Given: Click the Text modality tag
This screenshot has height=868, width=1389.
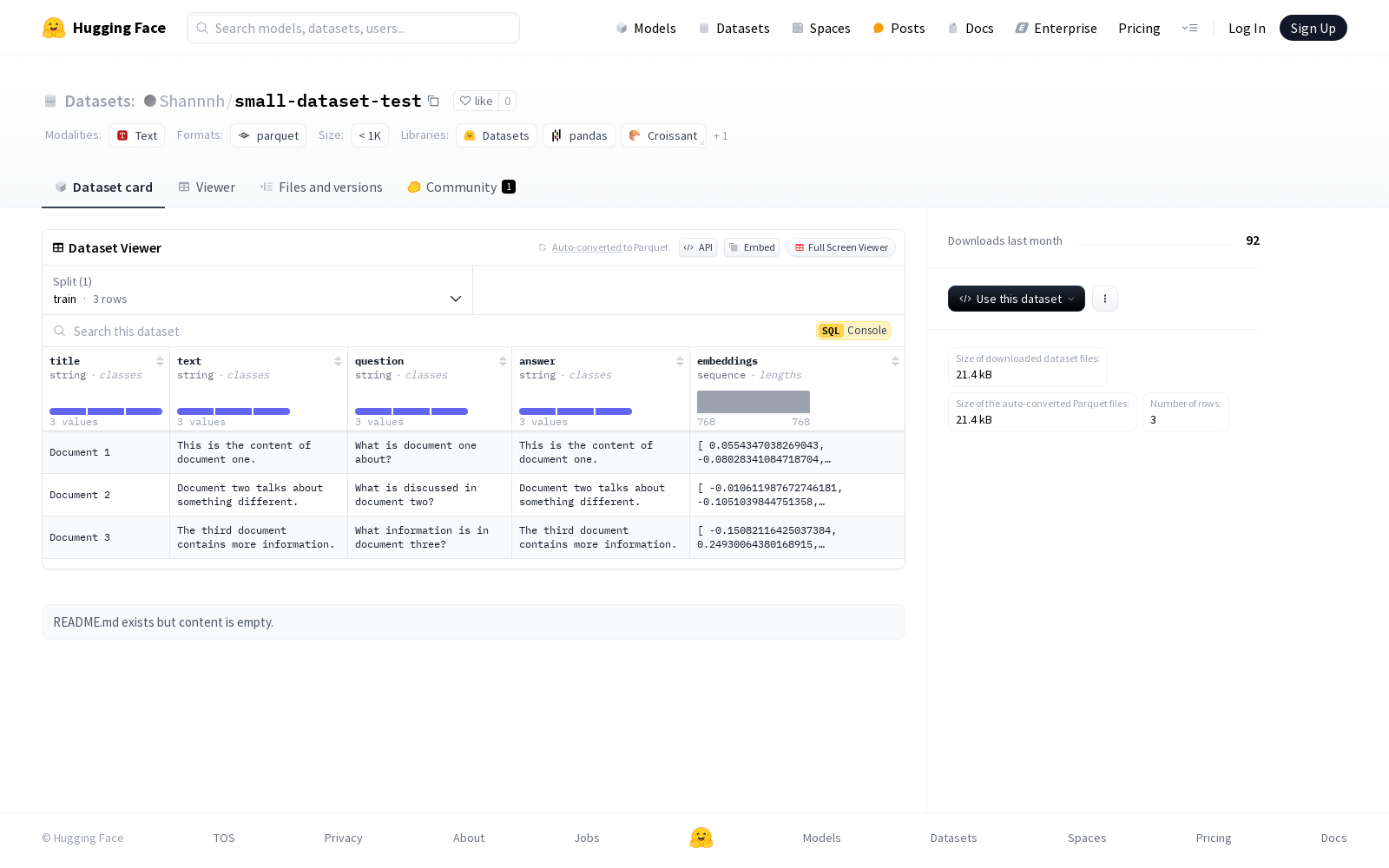Looking at the screenshot, I should click(x=137, y=135).
